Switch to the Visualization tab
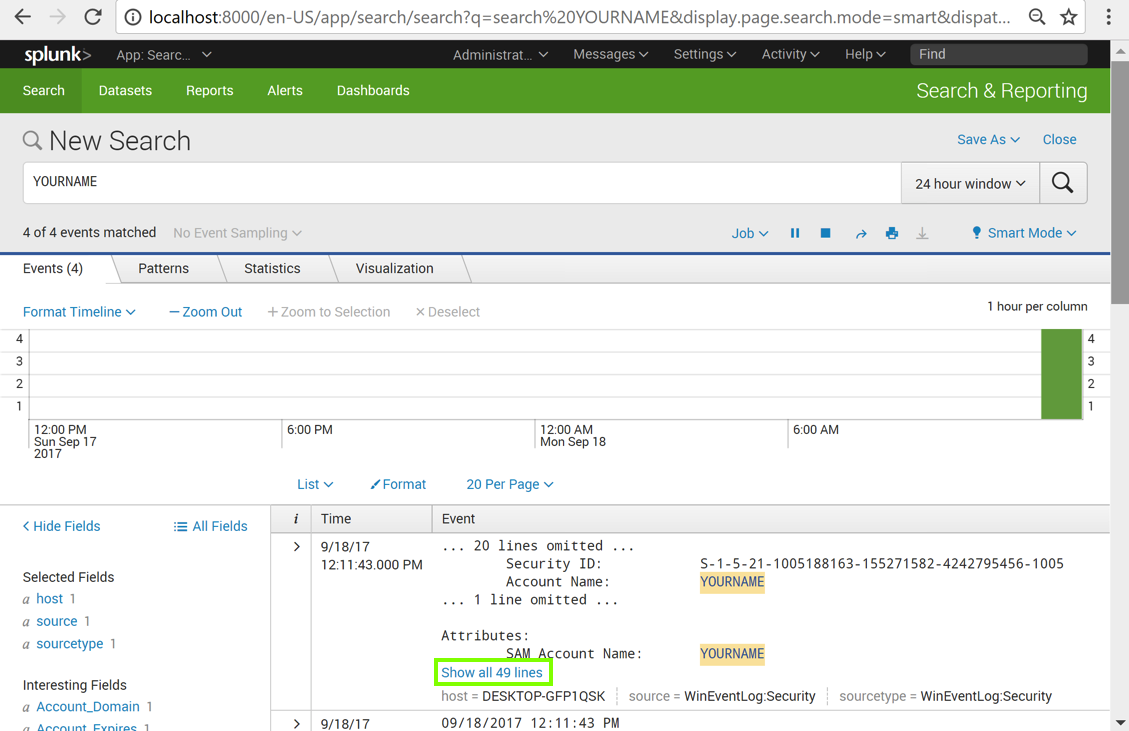 [395, 269]
